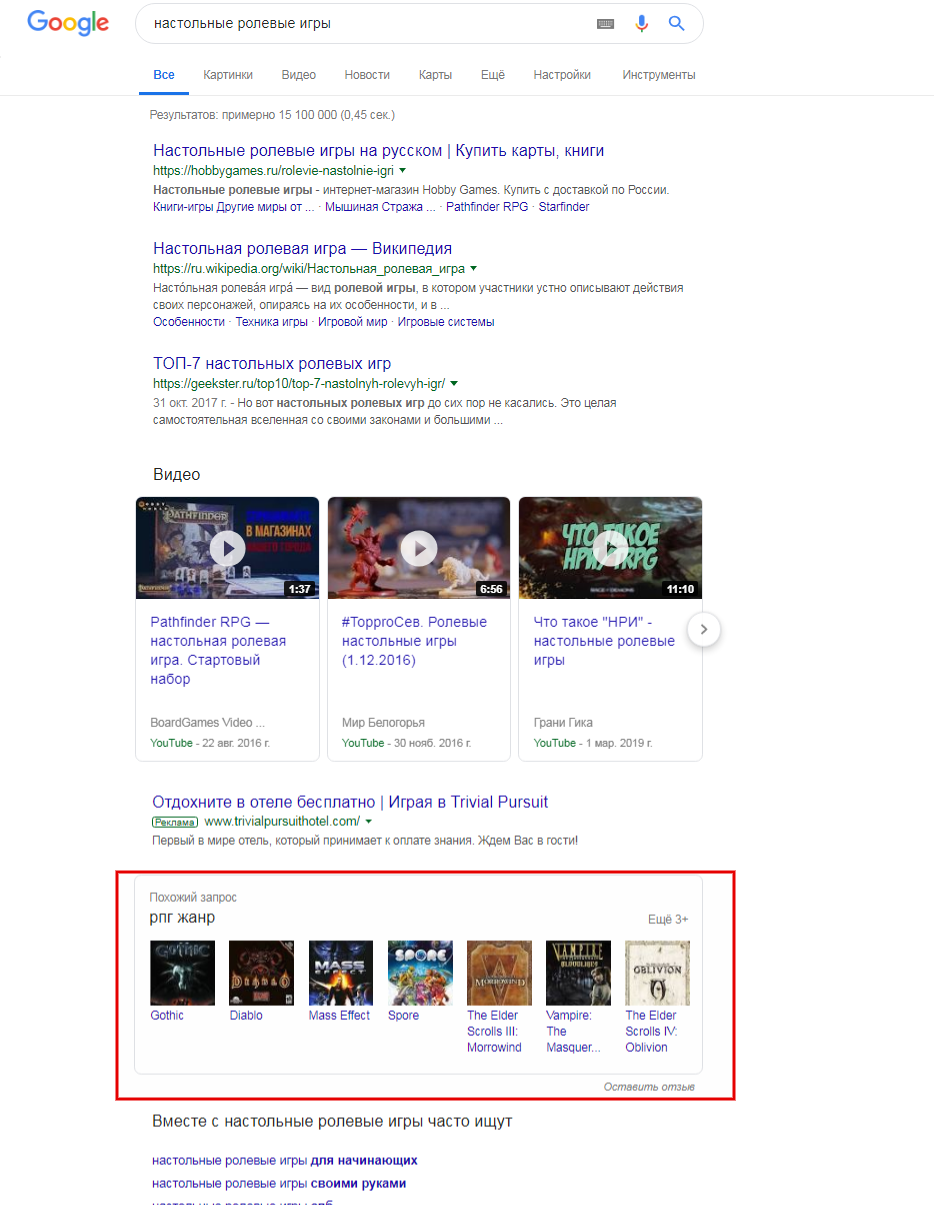
Task: Open the Gothic text link
Action: 167,1015
